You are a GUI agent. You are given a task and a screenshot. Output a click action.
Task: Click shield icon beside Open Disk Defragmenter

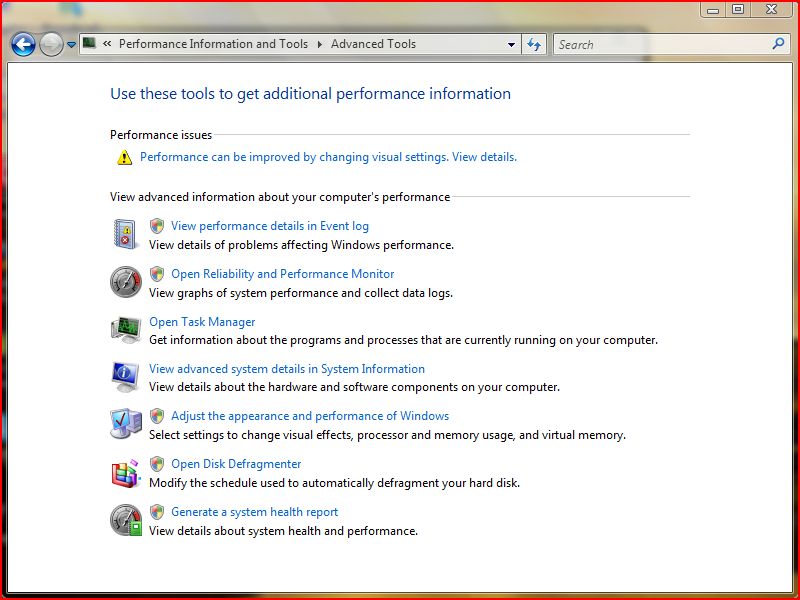157,464
